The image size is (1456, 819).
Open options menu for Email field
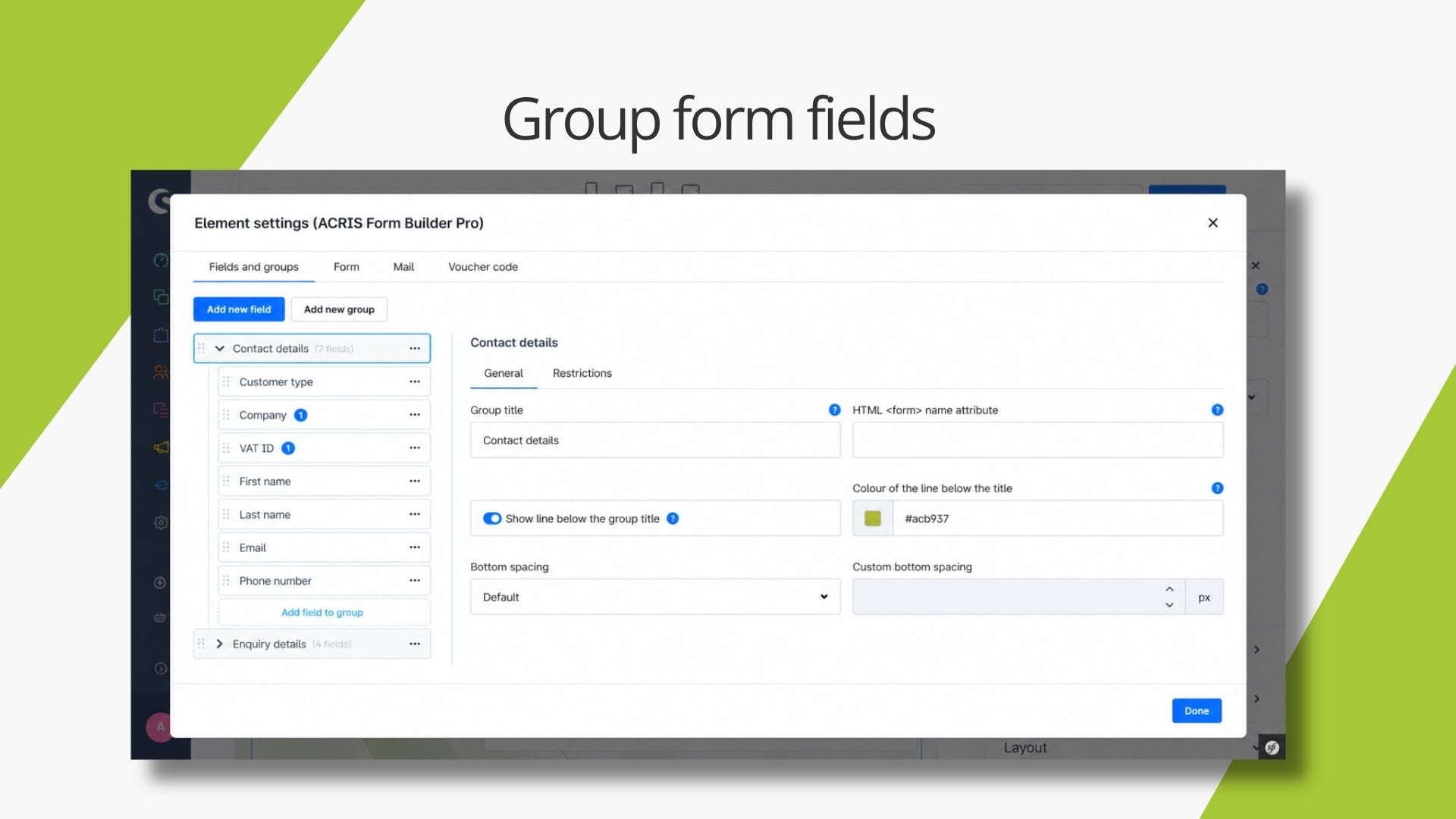(x=415, y=548)
